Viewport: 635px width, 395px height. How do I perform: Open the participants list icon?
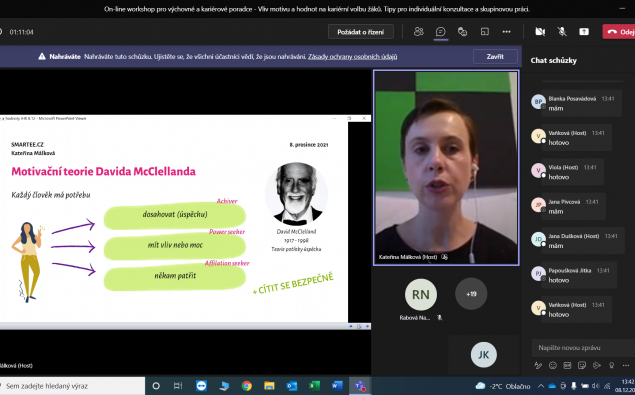coord(419,32)
